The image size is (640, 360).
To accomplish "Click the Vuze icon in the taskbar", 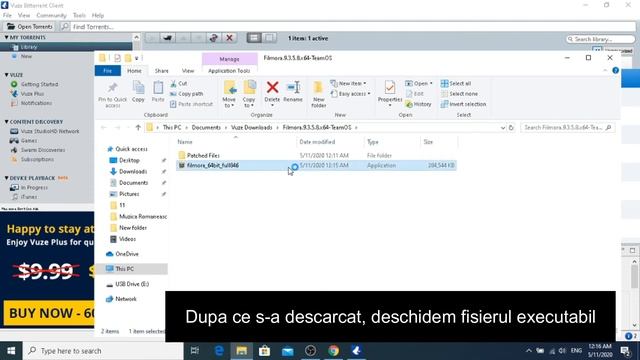I will coord(356,351).
